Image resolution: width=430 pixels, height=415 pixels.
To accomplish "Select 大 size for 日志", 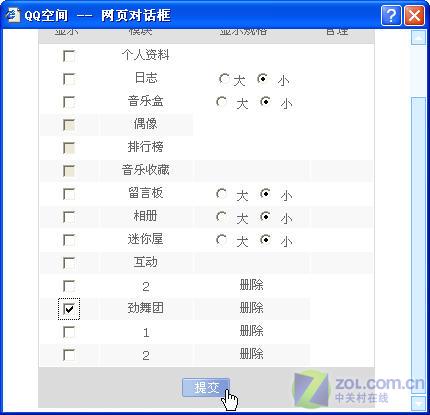I will coord(224,79).
